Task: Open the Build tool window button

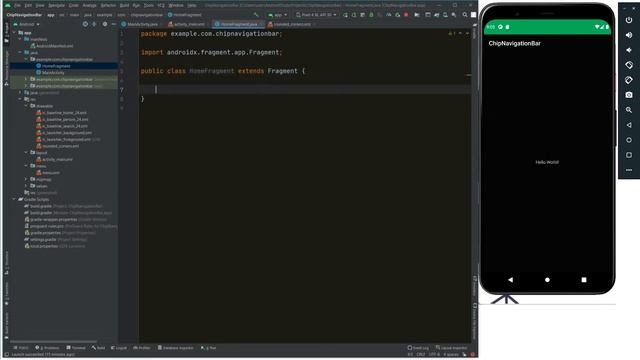Action: click(x=98, y=348)
